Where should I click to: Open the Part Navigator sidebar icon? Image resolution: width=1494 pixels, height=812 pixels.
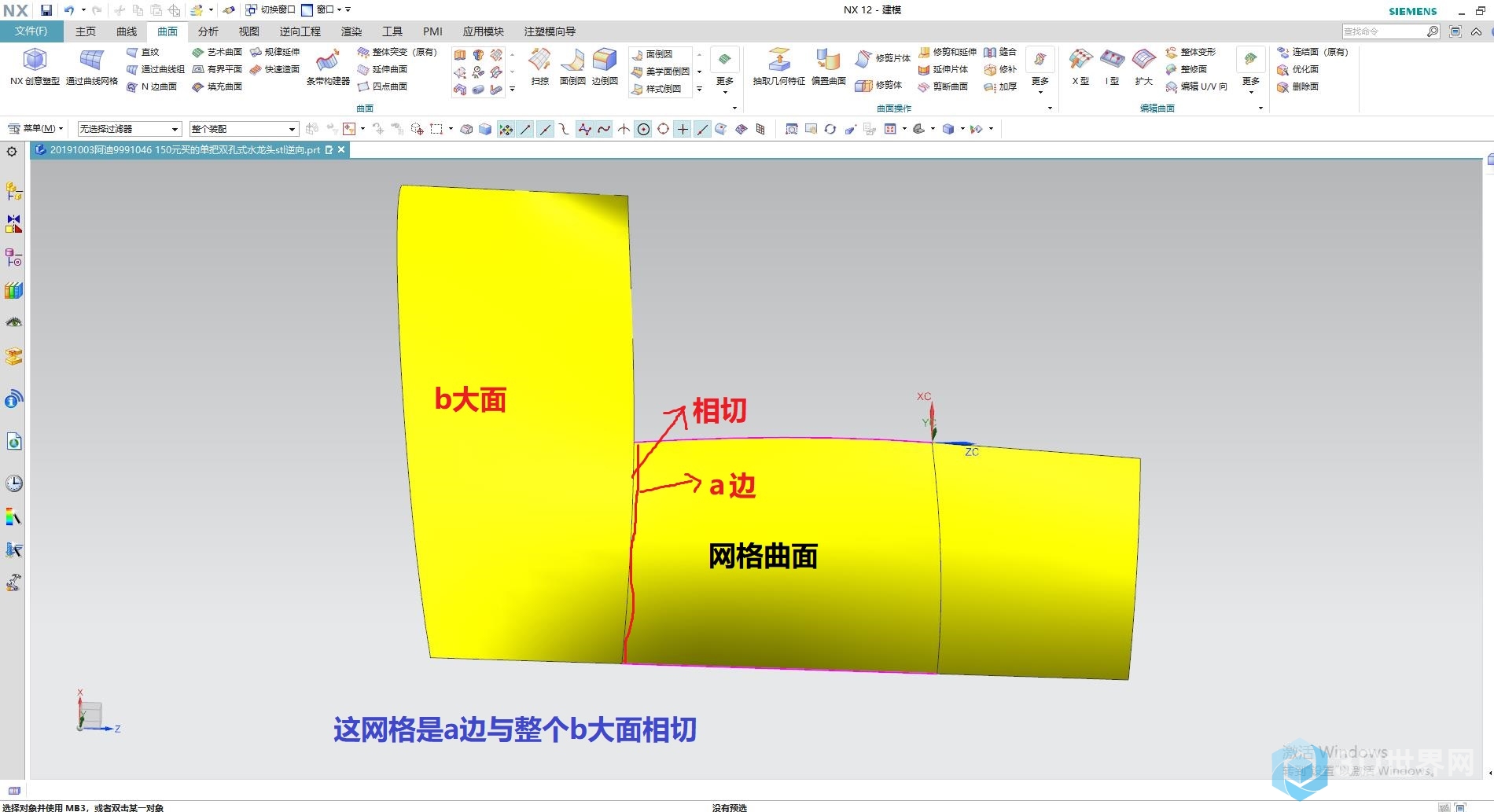coord(13,257)
